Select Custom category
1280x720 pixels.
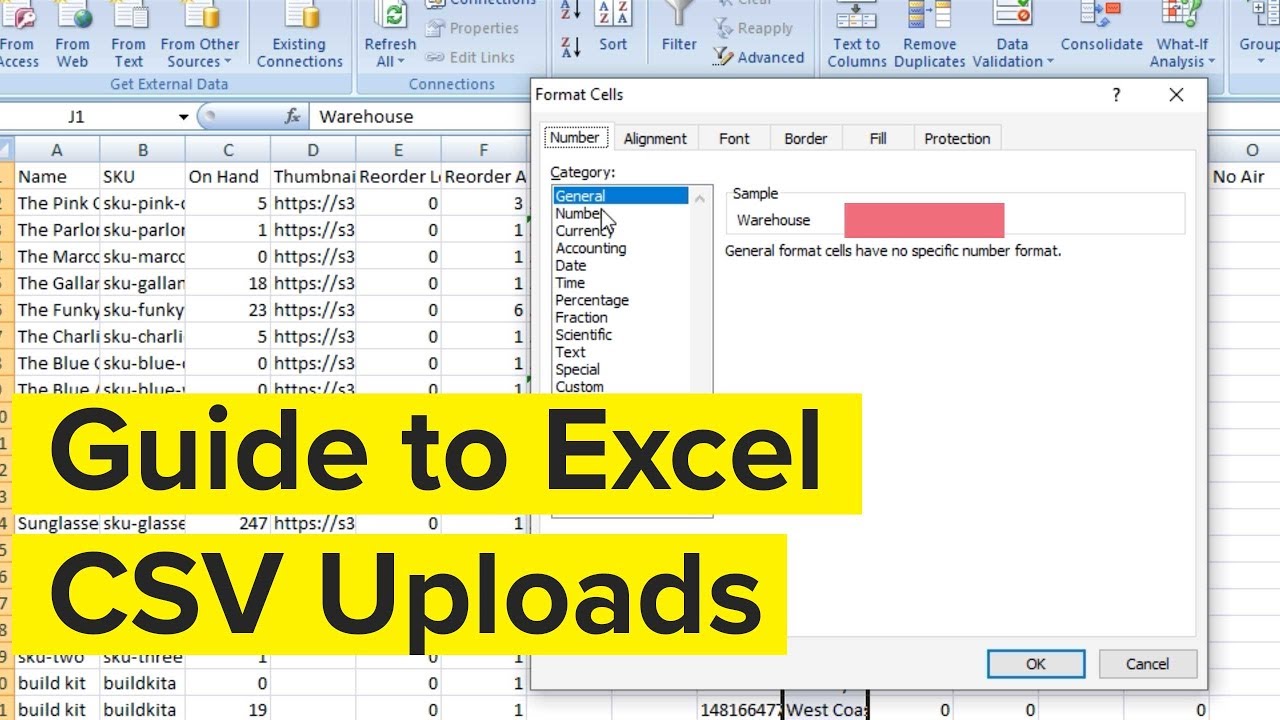(x=620, y=387)
